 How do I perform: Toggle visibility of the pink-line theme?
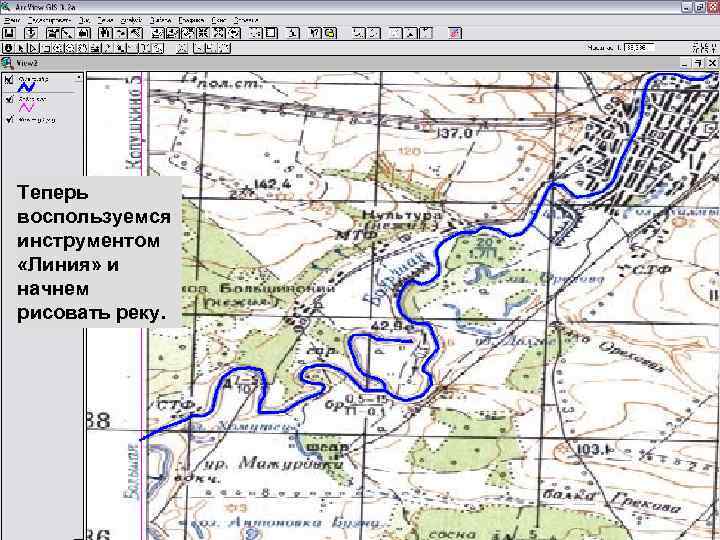[8, 99]
